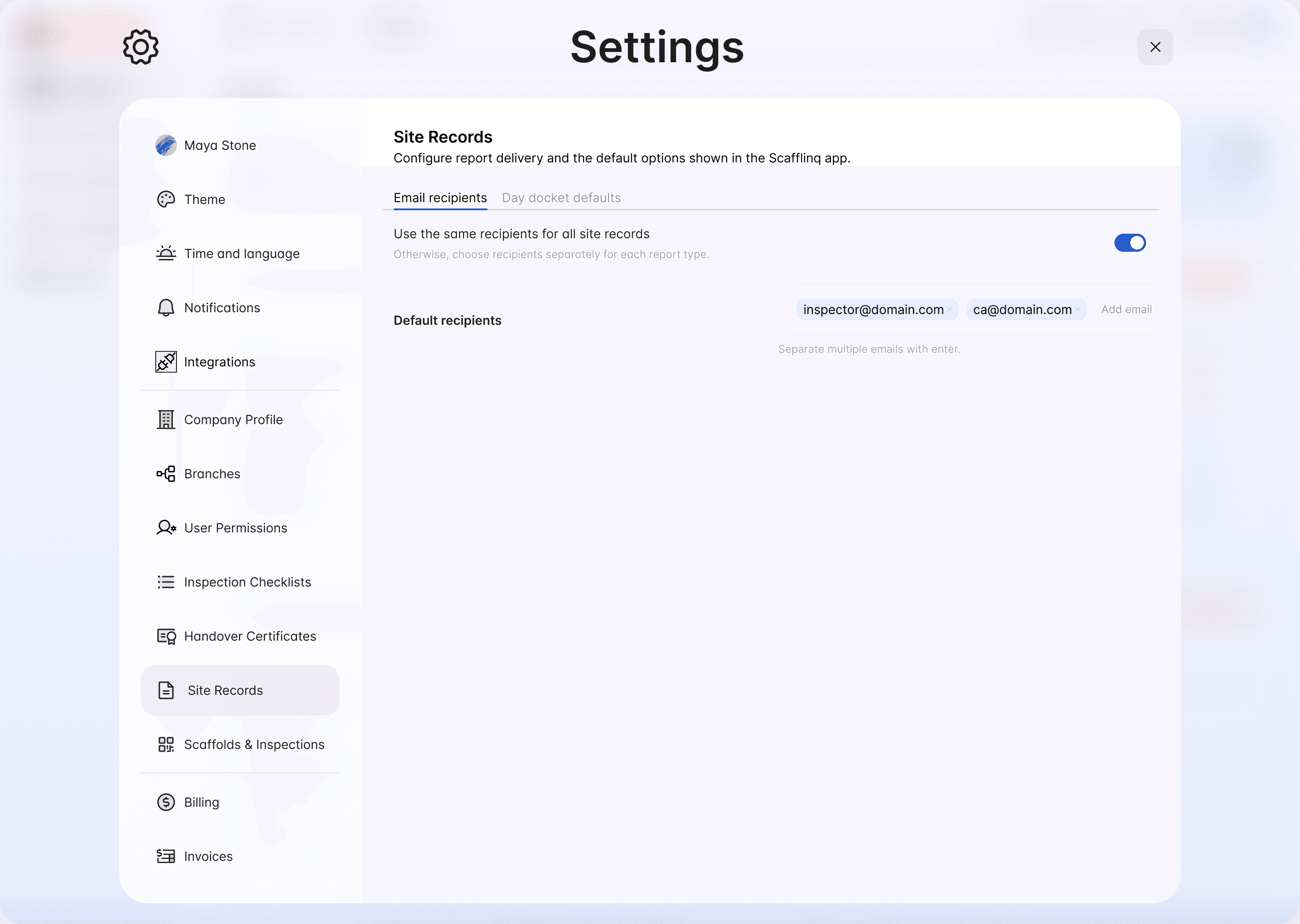
Task: Open Scaffolds & Inspections label
Action: (254, 745)
